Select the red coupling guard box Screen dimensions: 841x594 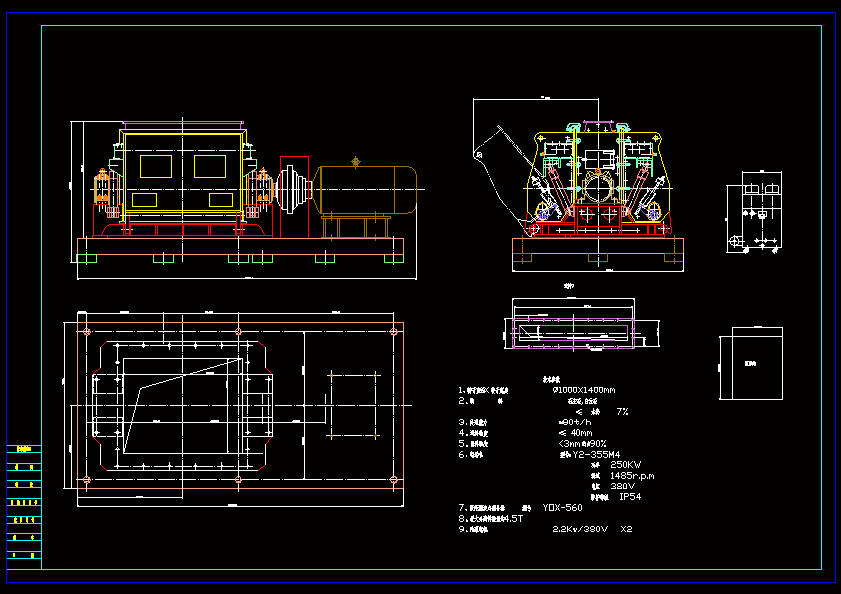pyautogui.click(x=294, y=197)
